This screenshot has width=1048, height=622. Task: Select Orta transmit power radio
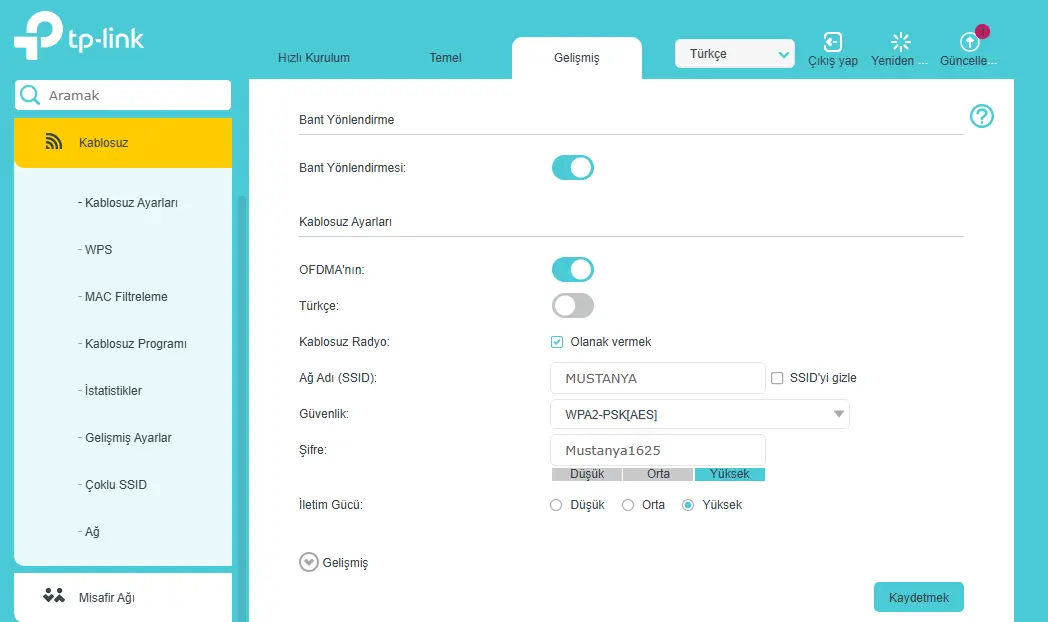628,505
